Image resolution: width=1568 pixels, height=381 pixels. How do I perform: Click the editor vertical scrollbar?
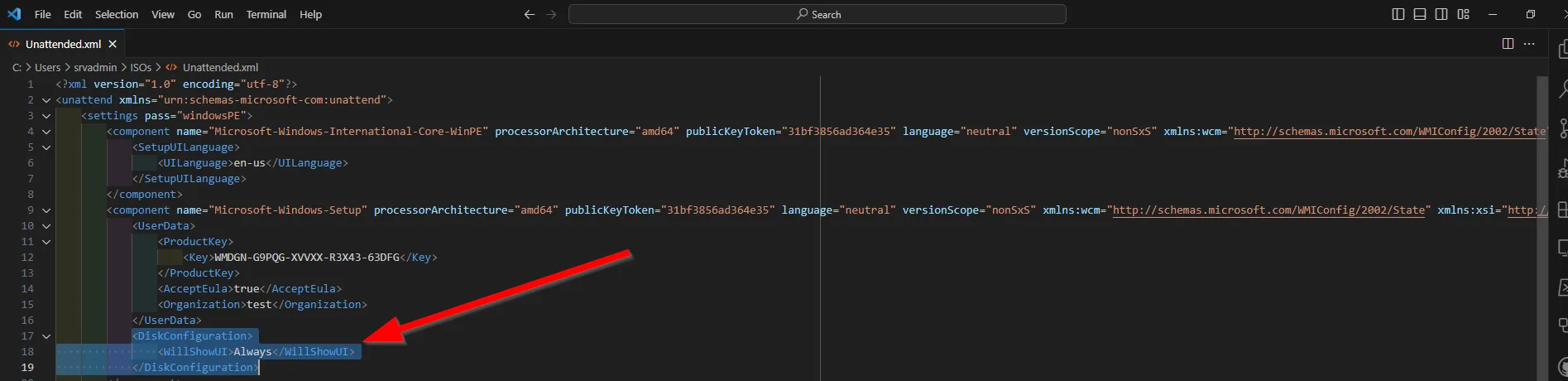pos(1542,229)
